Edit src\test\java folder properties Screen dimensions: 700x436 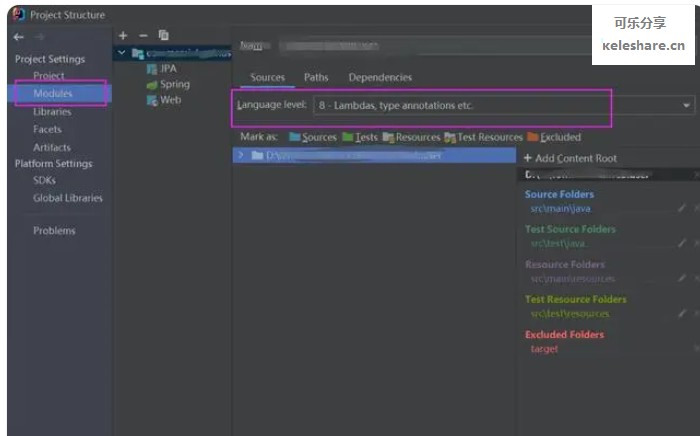pyautogui.click(x=681, y=243)
